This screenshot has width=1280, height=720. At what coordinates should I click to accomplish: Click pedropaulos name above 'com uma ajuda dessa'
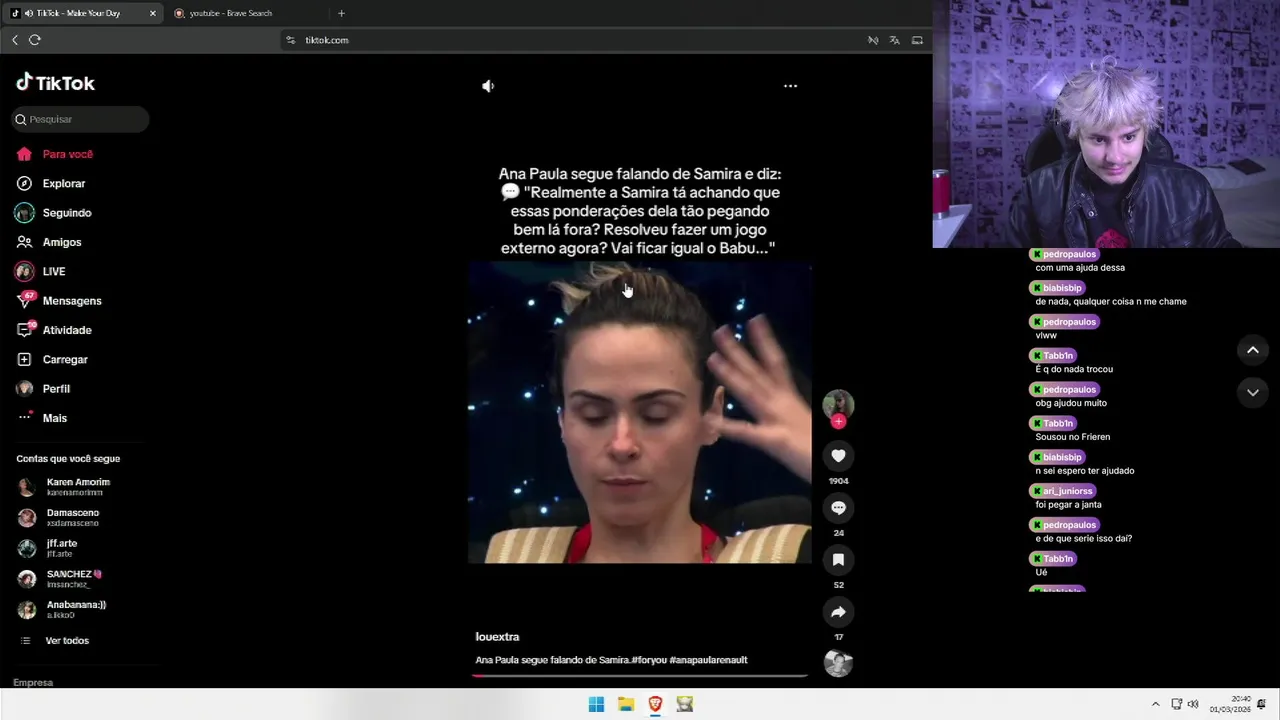(x=1069, y=254)
